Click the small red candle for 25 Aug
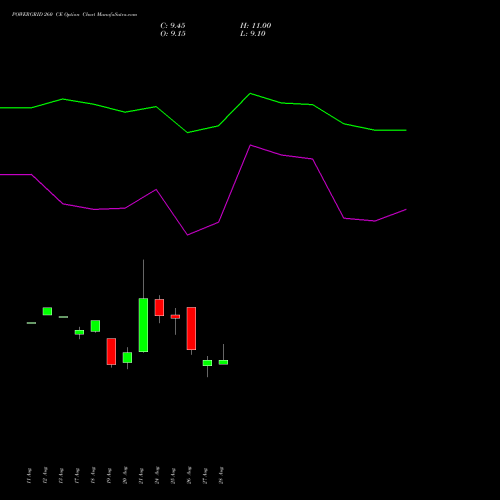 coord(175,317)
